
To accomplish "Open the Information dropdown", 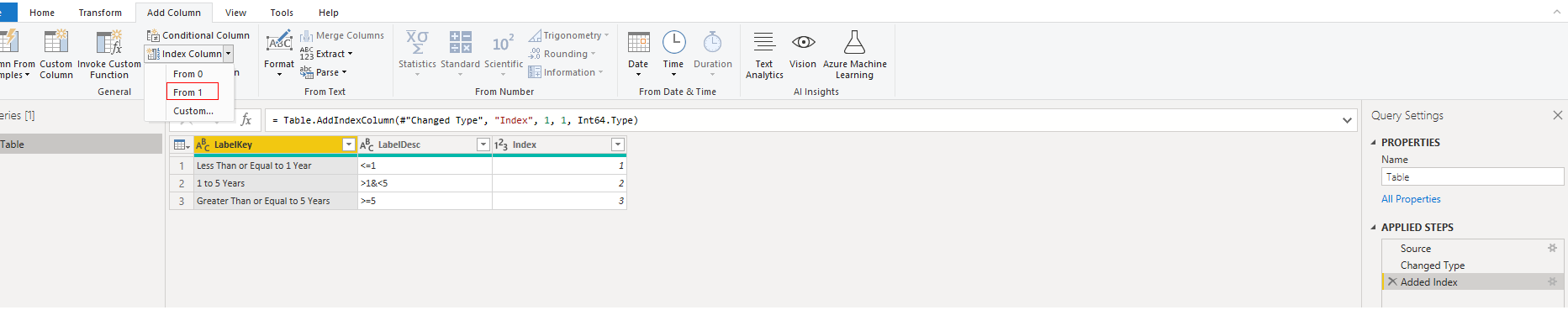I will 565,72.
